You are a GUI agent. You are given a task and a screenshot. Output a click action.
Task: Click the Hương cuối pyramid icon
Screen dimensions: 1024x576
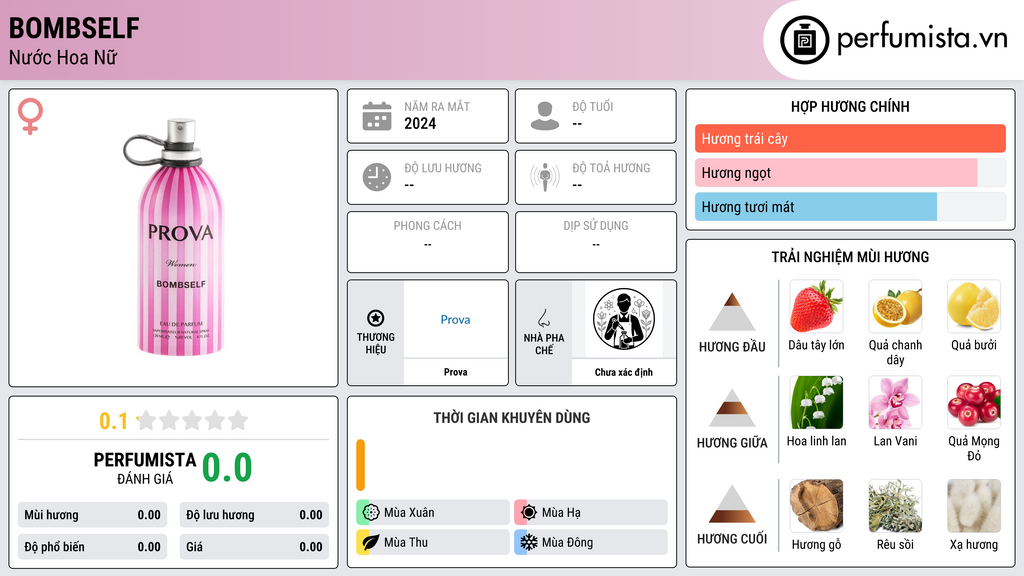732,504
